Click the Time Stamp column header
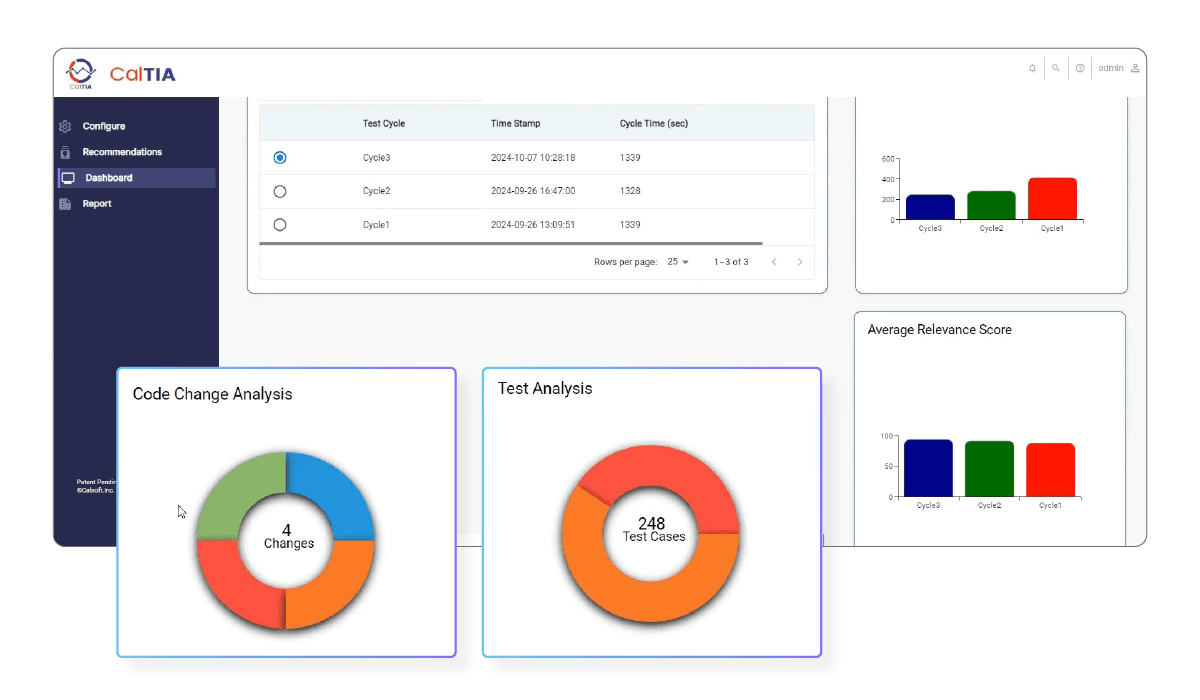Image resolution: width=1200 pixels, height=700 pixels. coord(515,124)
